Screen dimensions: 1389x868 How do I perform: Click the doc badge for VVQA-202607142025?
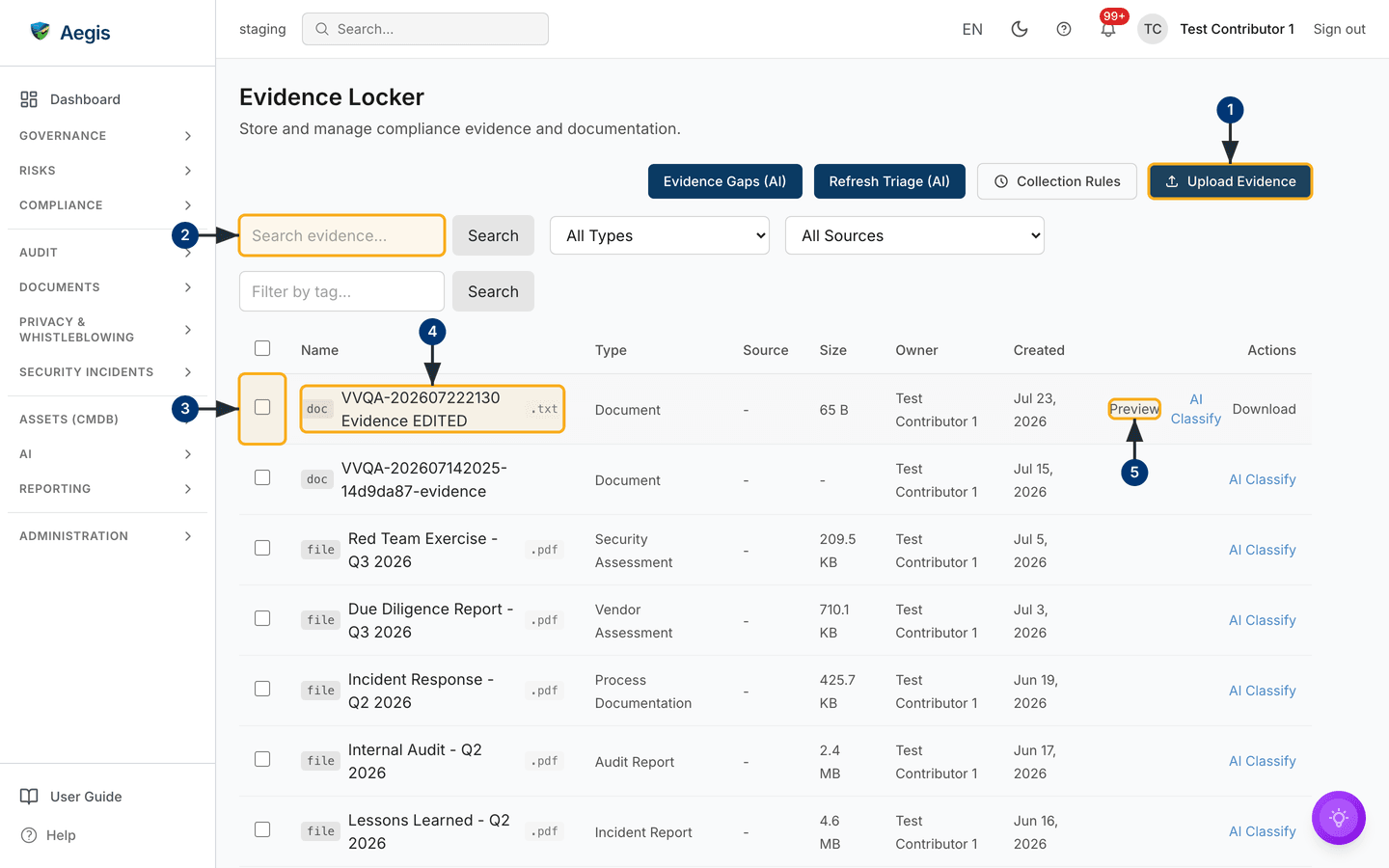317,479
